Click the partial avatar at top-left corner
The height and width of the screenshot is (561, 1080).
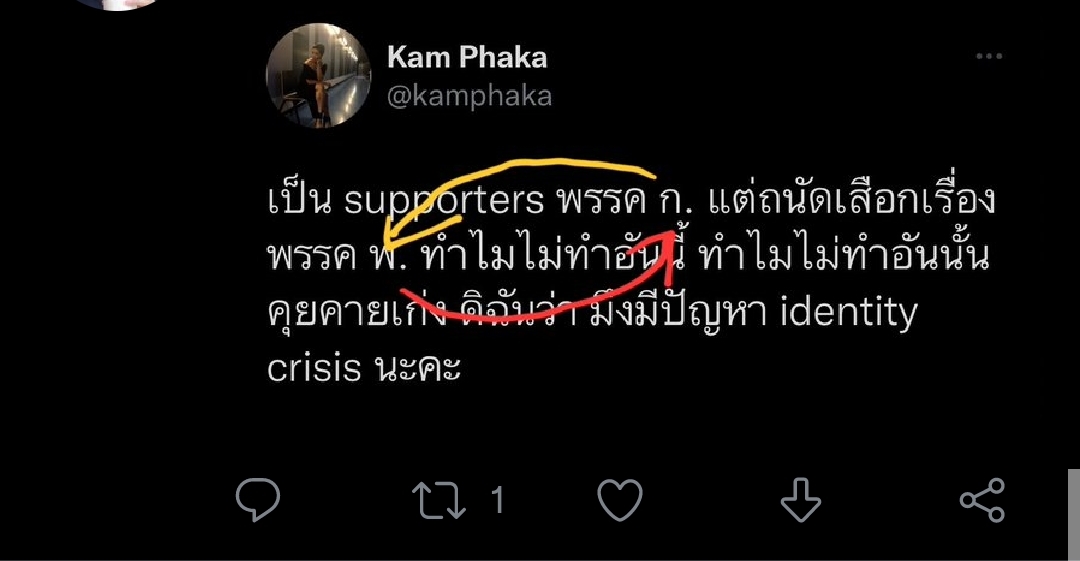117,4
